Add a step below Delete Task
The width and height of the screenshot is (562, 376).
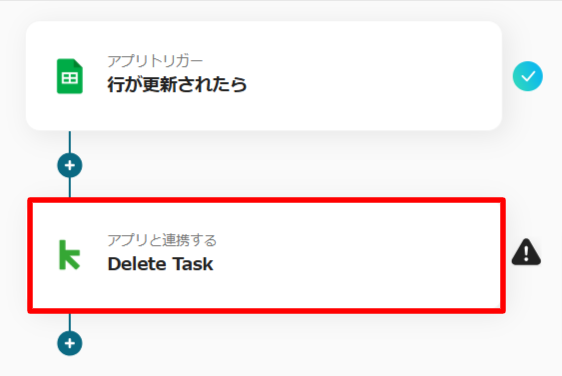point(70,343)
